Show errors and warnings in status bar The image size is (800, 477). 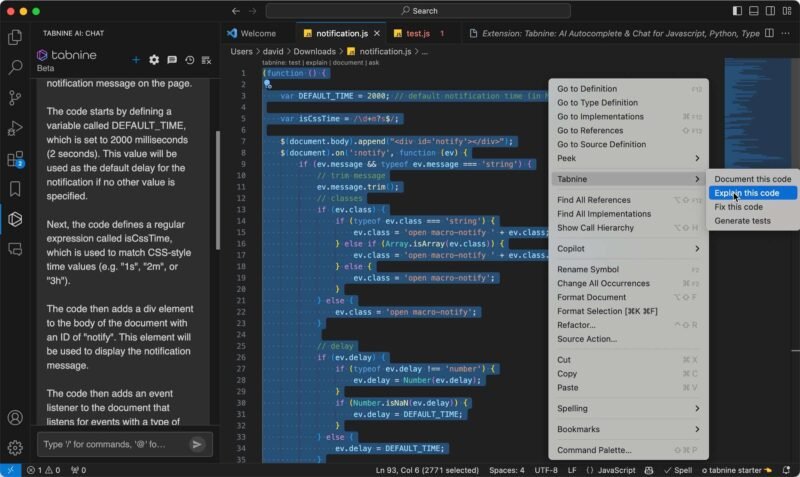pos(43,470)
